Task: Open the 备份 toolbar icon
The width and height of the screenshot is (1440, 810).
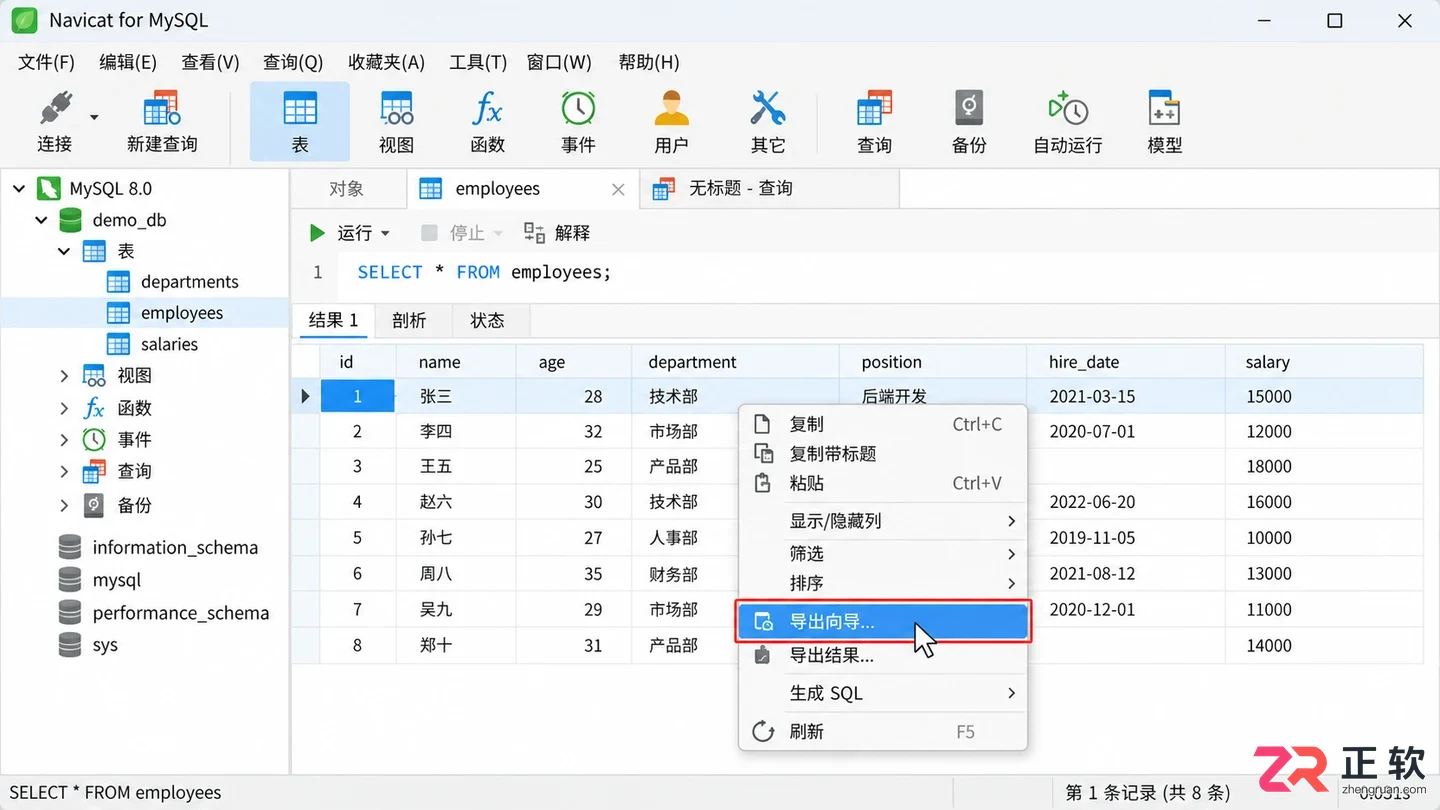Action: [969, 122]
